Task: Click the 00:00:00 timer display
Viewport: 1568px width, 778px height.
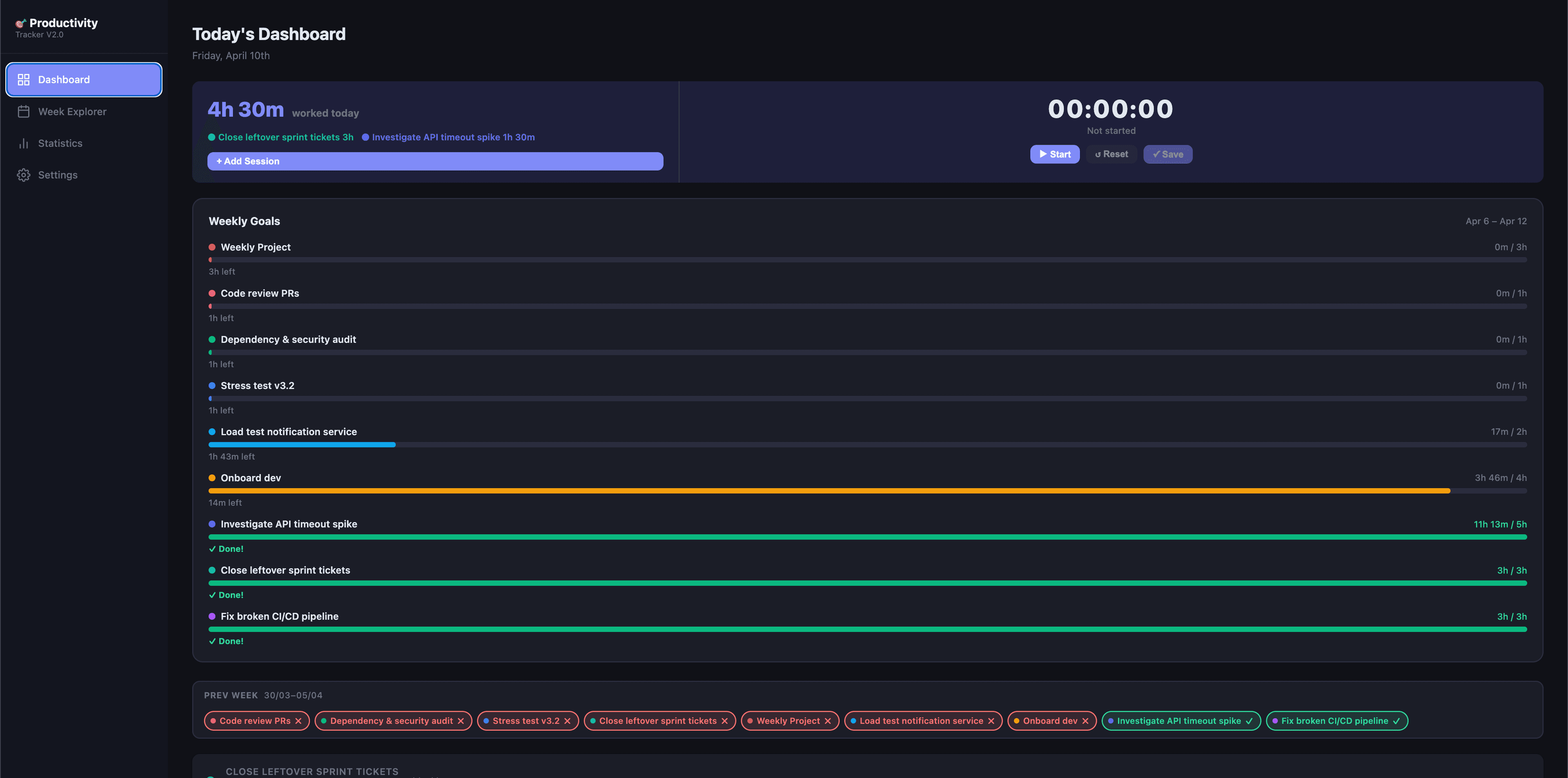Action: coord(1111,109)
